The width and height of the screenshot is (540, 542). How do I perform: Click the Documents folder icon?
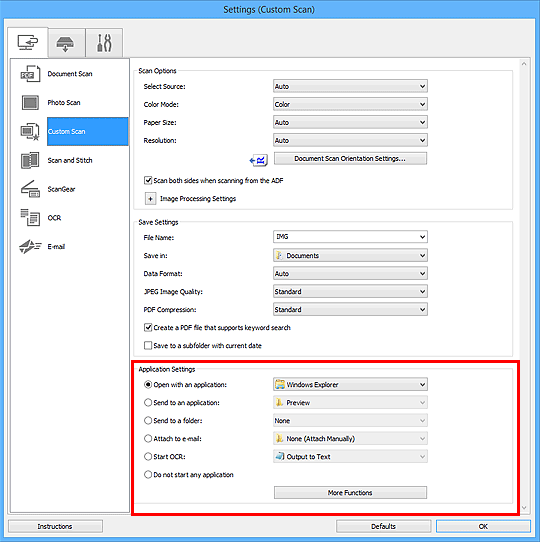coord(279,255)
